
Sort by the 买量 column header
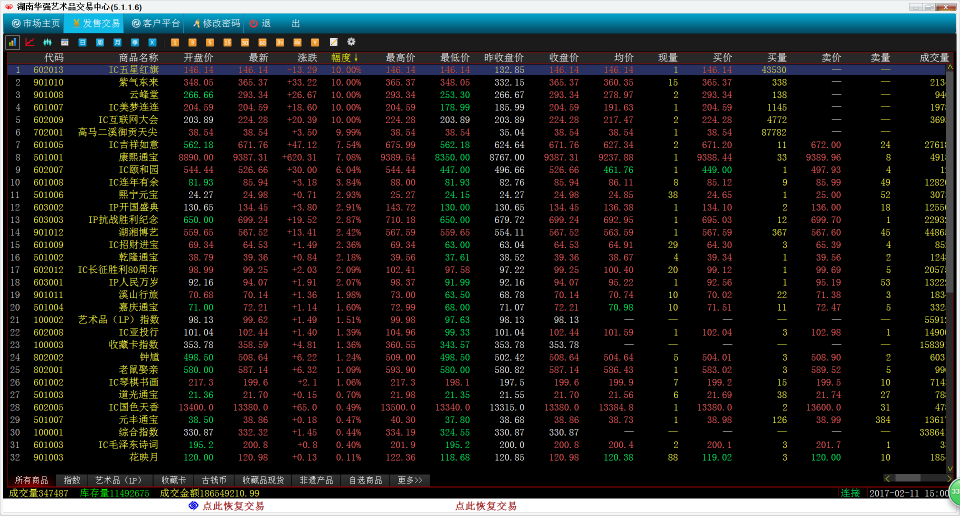pos(776,58)
